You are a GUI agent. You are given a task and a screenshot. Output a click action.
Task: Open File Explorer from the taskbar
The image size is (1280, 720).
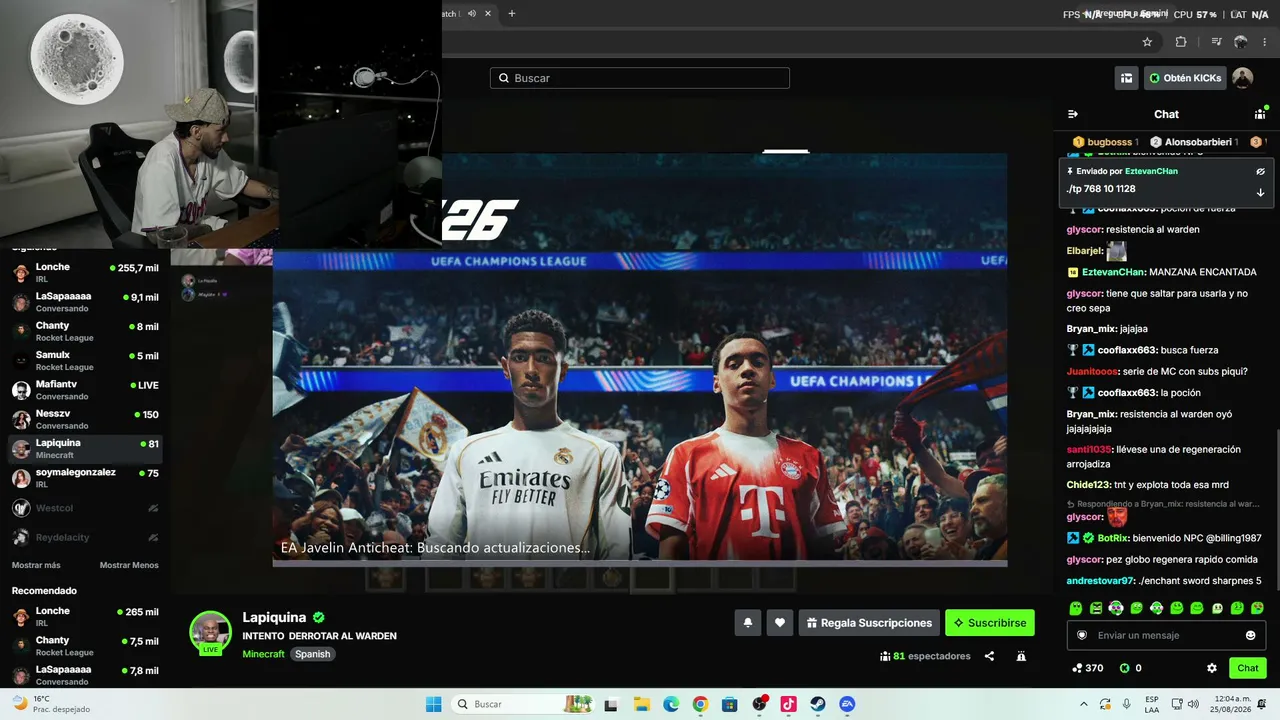(641, 704)
